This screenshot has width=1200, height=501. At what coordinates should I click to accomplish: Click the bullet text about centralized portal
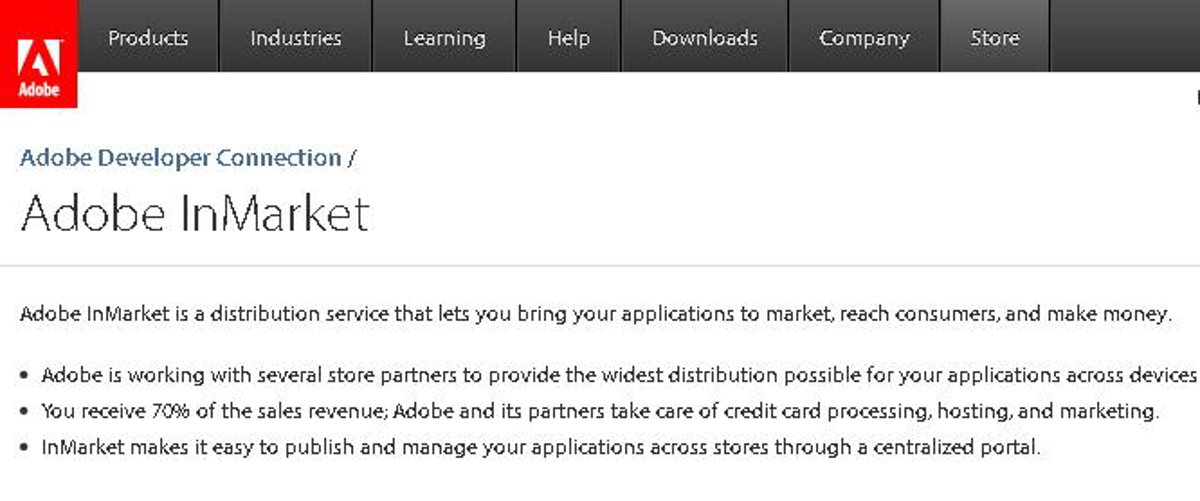coord(540,447)
